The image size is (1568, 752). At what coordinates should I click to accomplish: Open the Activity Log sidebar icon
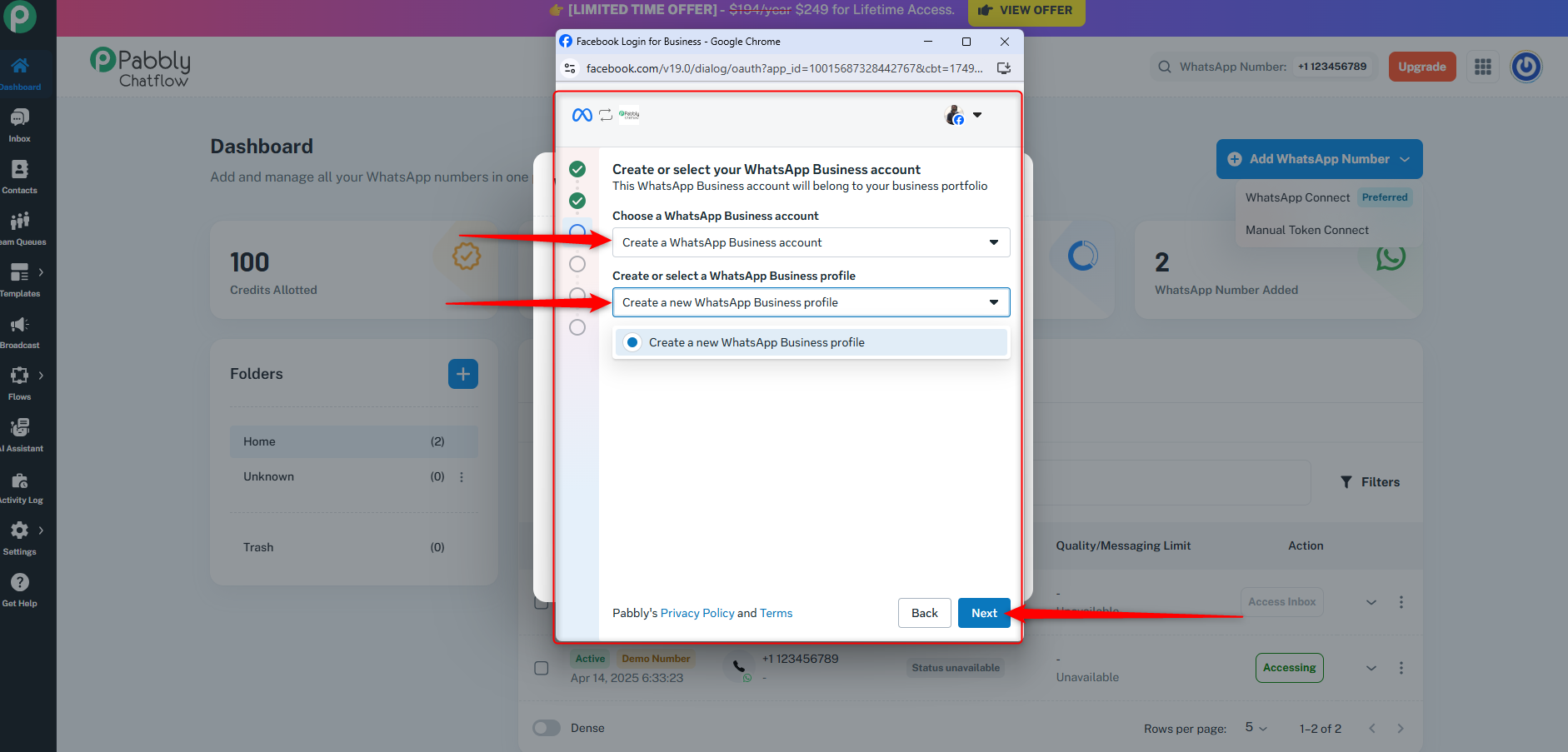20,481
